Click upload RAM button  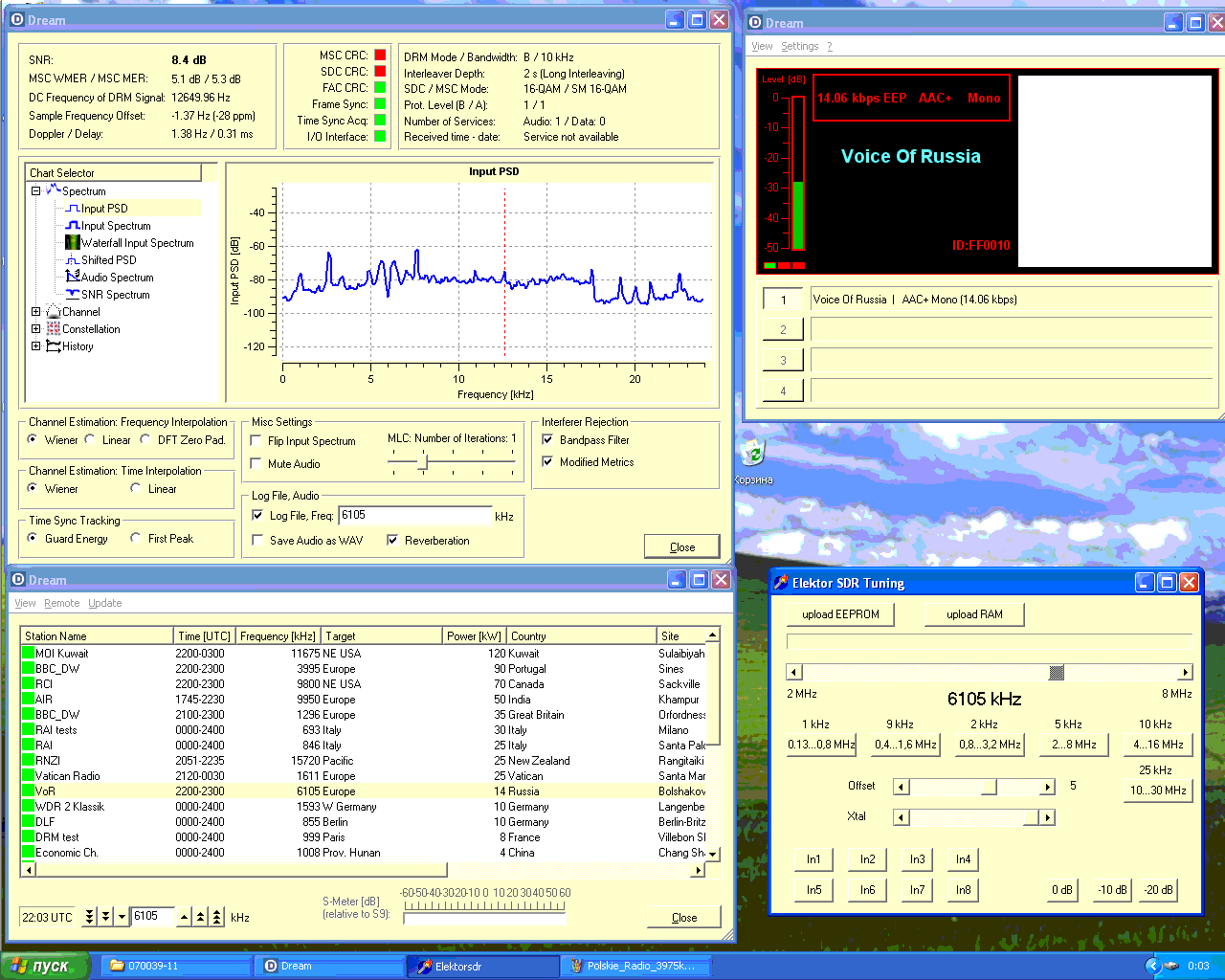point(974,614)
